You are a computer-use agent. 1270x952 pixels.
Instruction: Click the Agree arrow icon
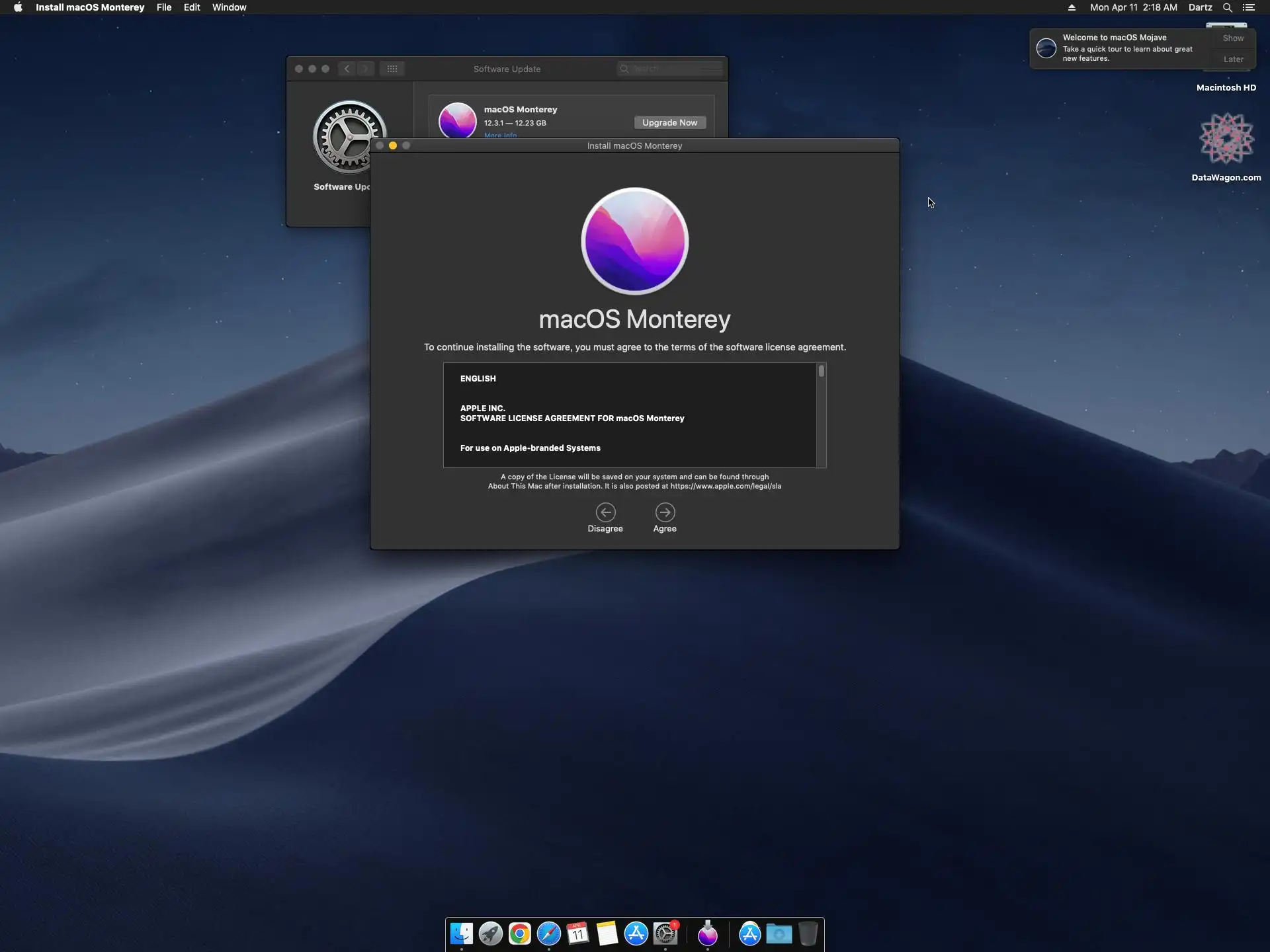point(665,512)
